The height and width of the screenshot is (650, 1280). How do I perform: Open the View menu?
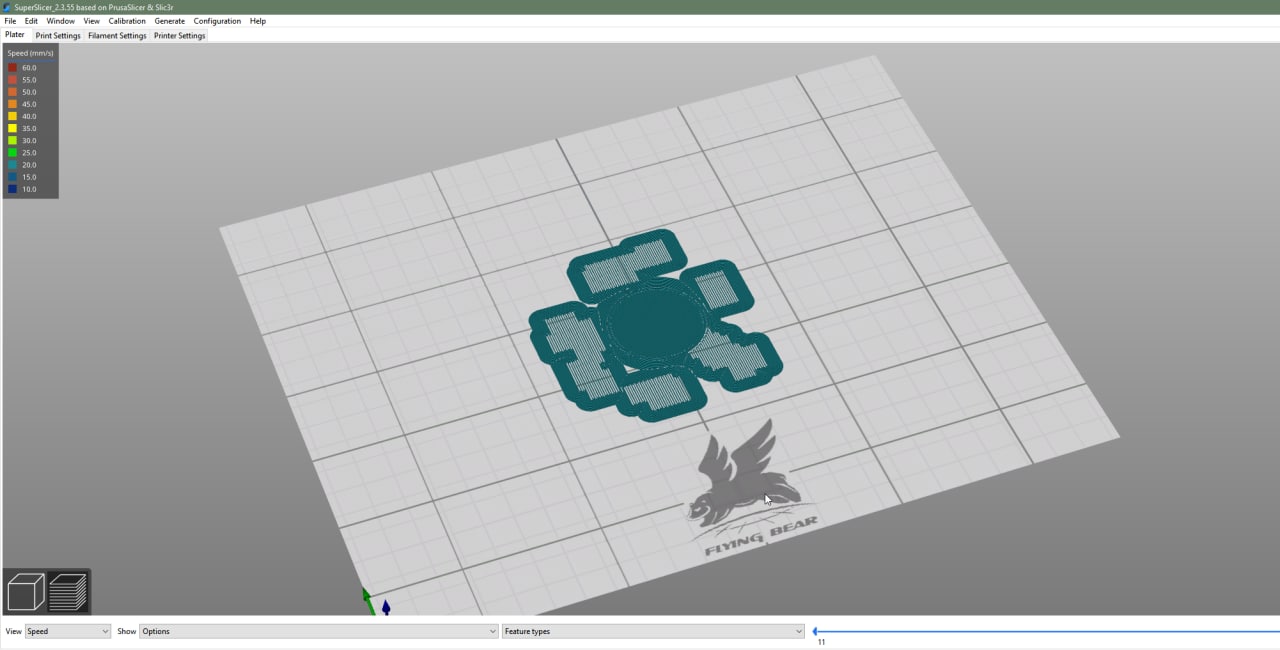point(91,21)
